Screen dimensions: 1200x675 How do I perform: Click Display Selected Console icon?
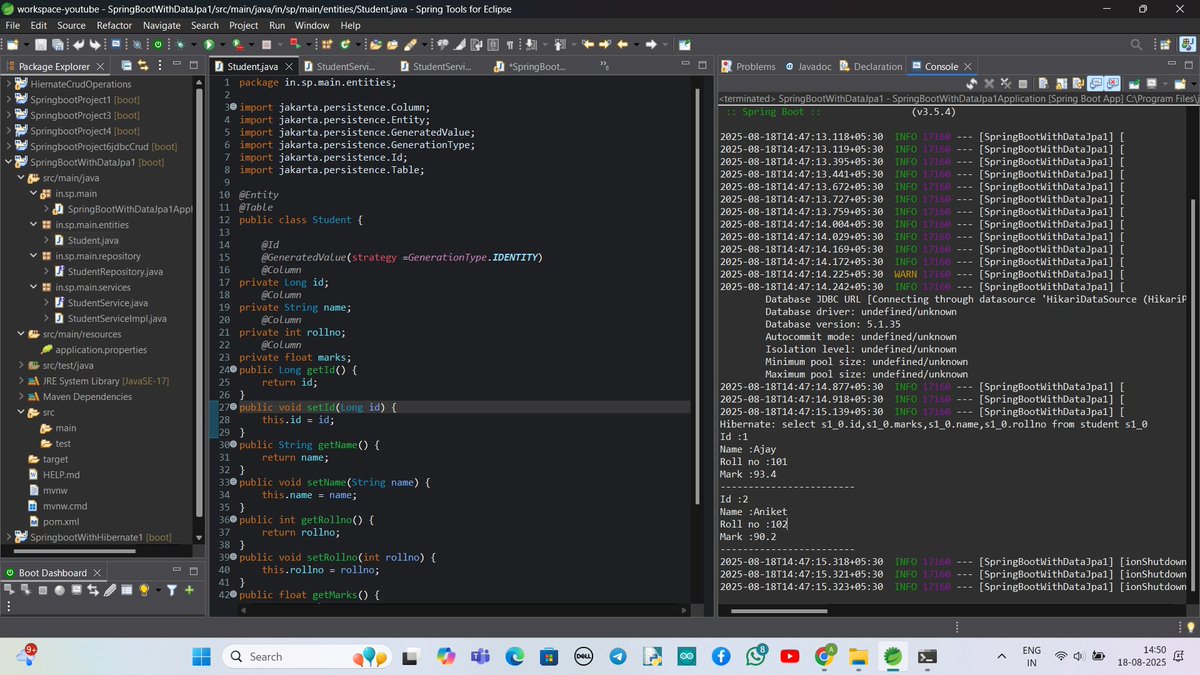pyautogui.click(x=1151, y=84)
